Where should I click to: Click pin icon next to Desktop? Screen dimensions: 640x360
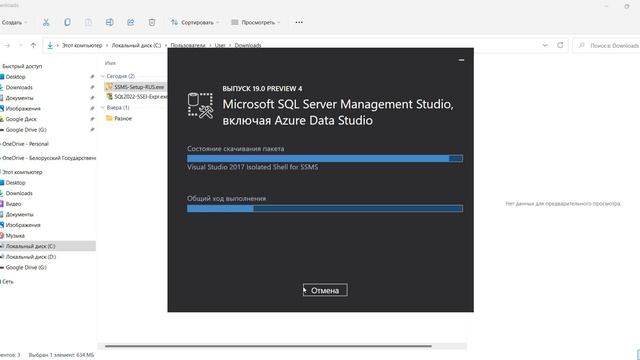[x=92, y=77]
